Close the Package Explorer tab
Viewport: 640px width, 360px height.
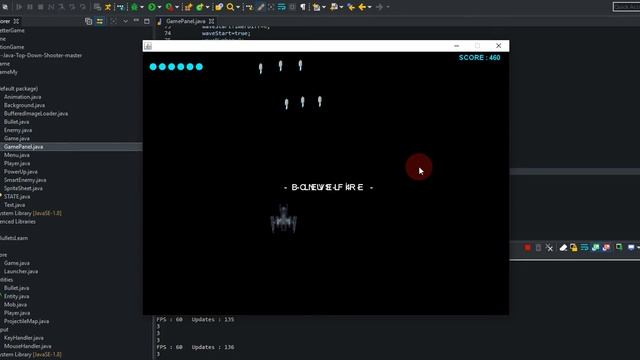pyautogui.click(x=16, y=21)
